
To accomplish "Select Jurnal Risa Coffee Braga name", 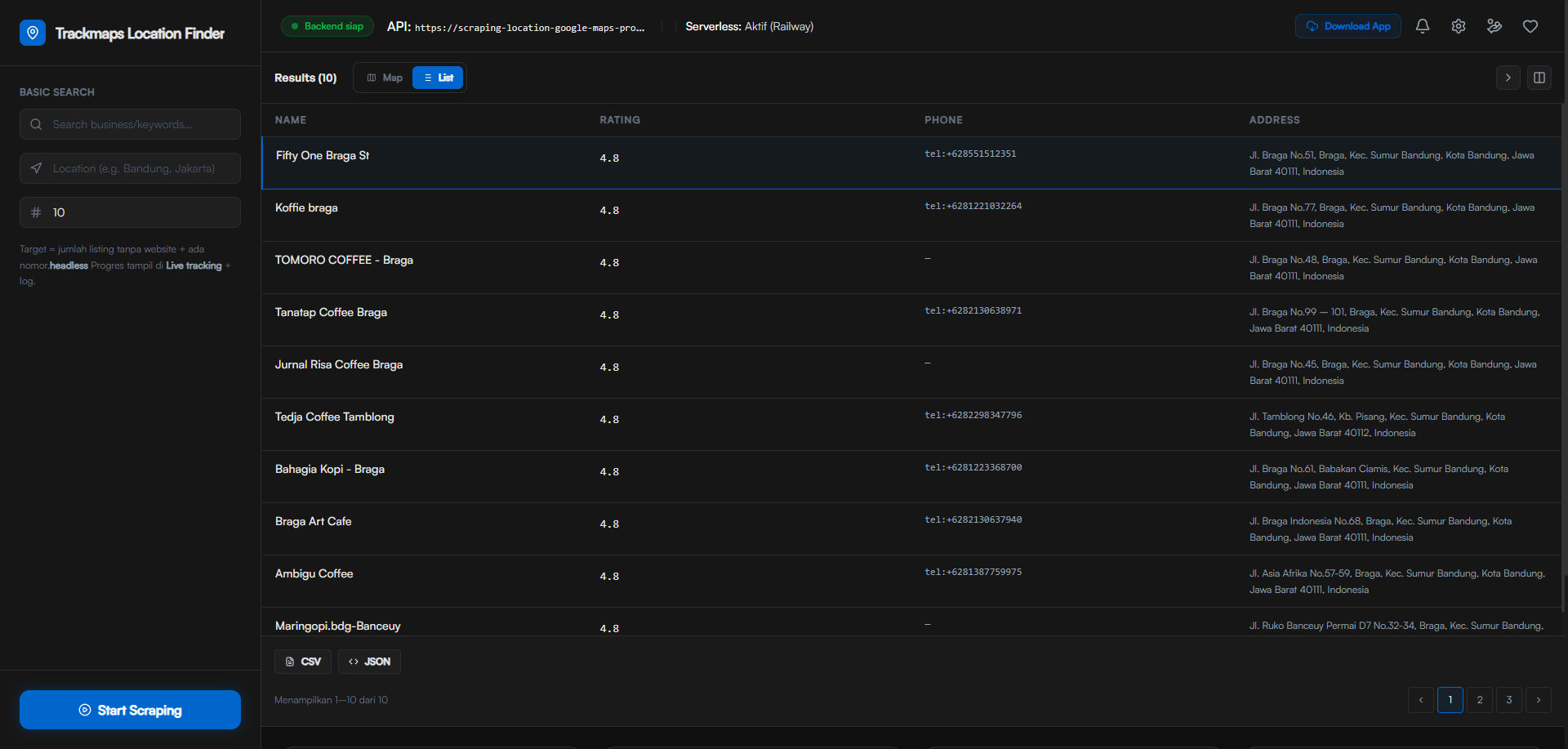I will (x=339, y=364).
